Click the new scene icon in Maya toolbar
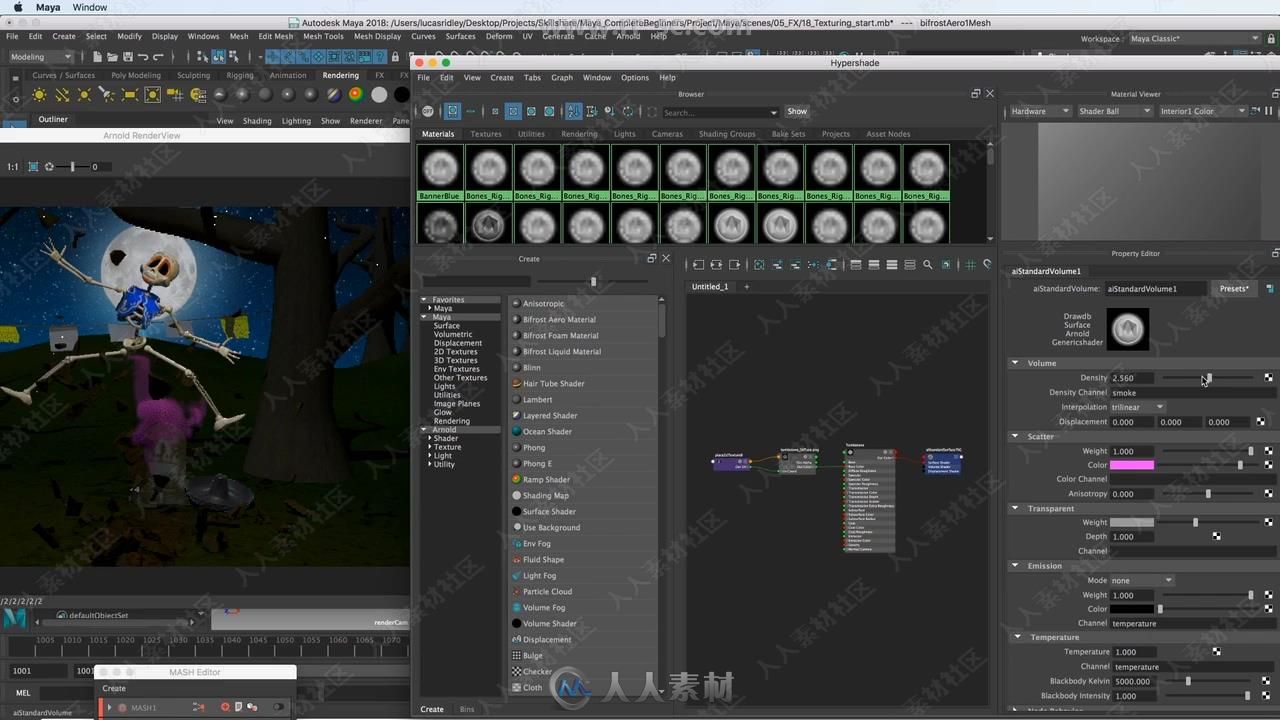This screenshot has height=720, width=1280. tap(97, 57)
